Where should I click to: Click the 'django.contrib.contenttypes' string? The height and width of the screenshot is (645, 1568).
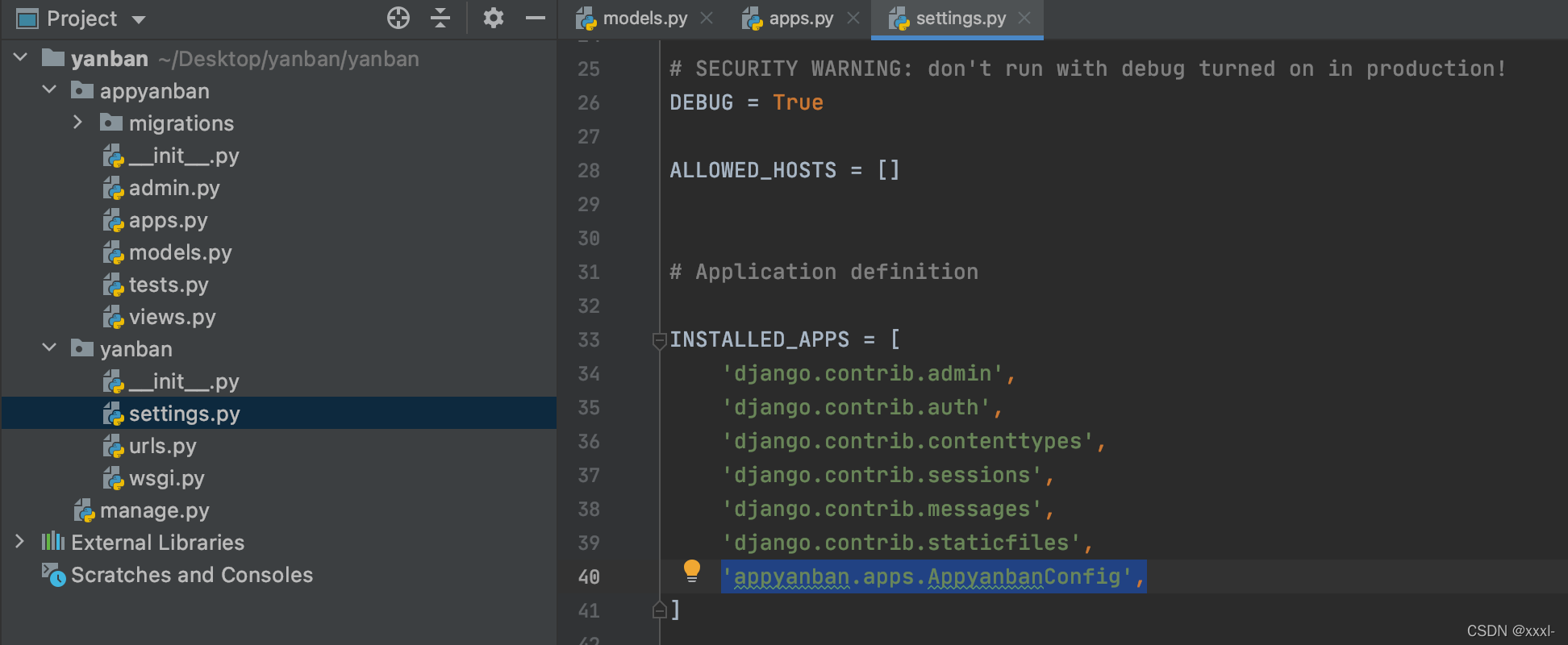pos(908,442)
